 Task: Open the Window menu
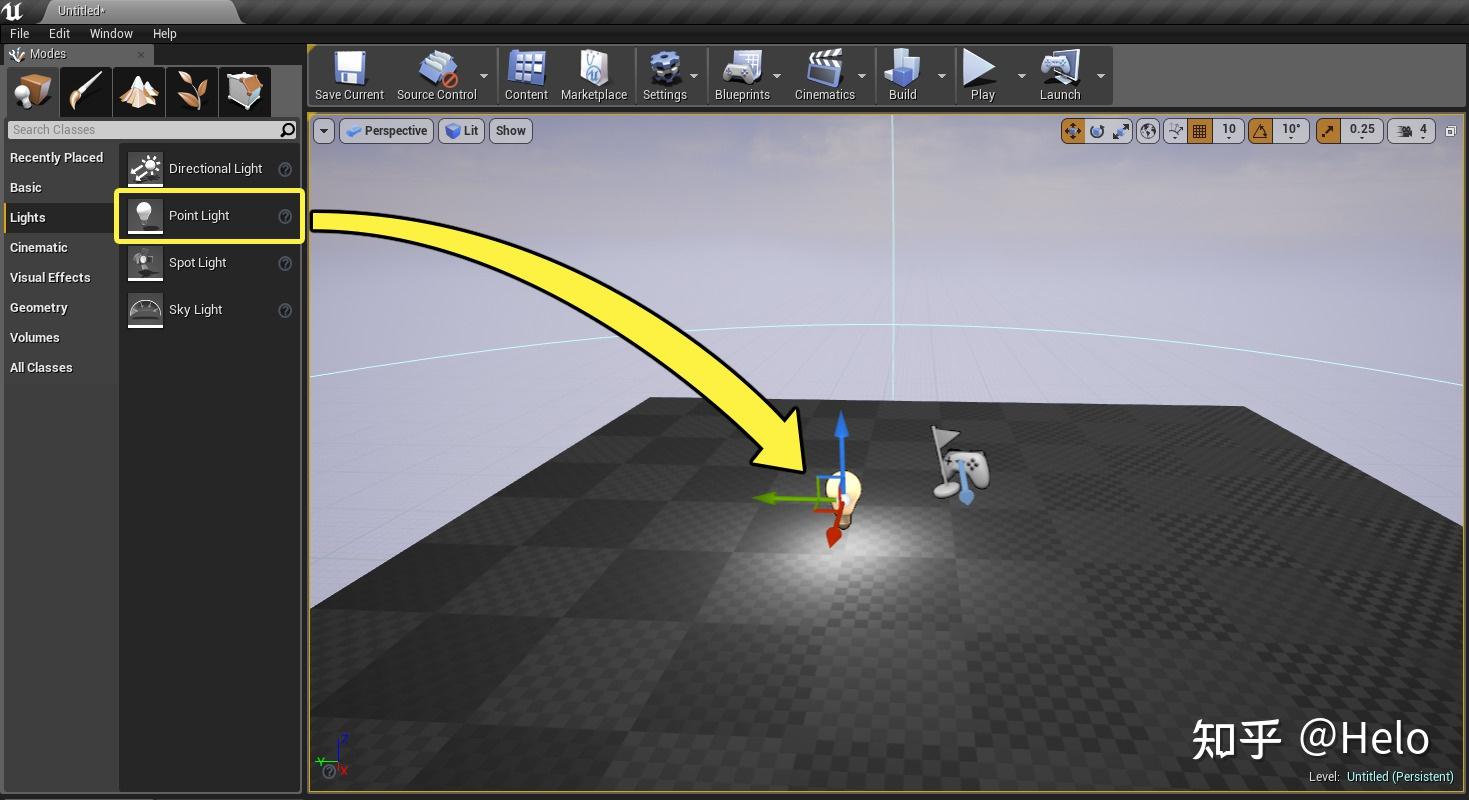coord(110,33)
